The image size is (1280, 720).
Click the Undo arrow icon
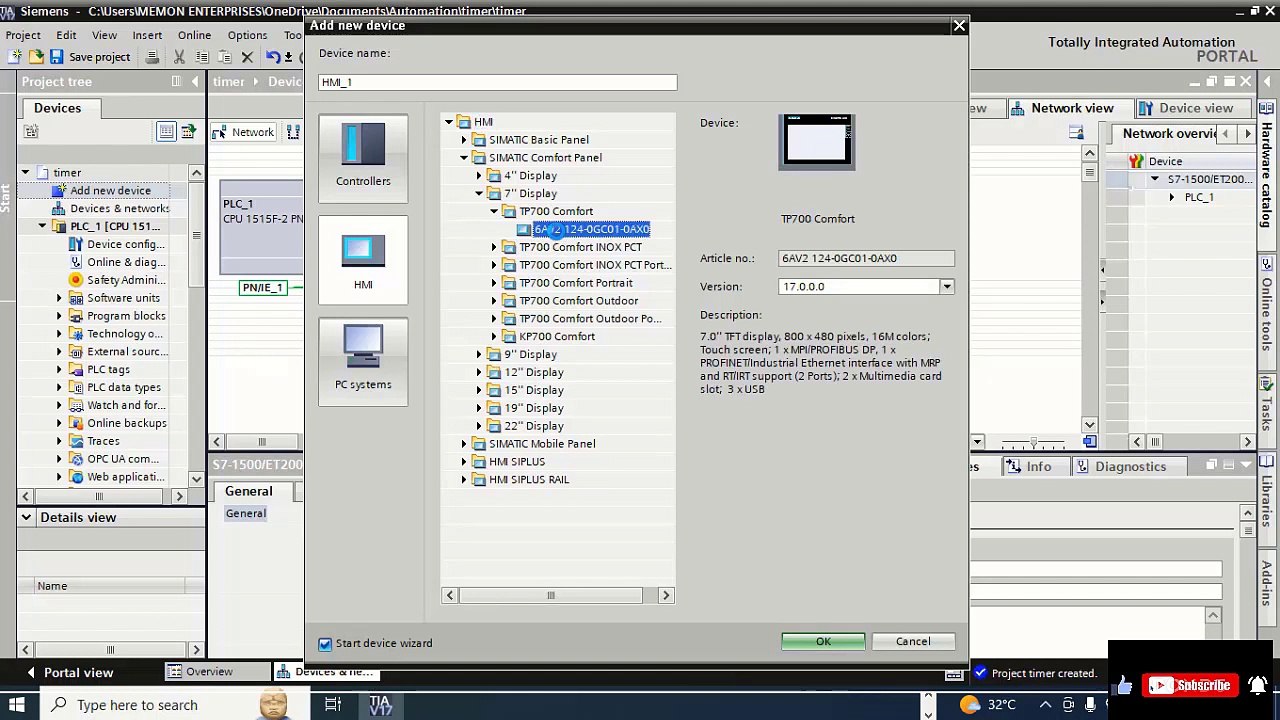pos(272,57)
